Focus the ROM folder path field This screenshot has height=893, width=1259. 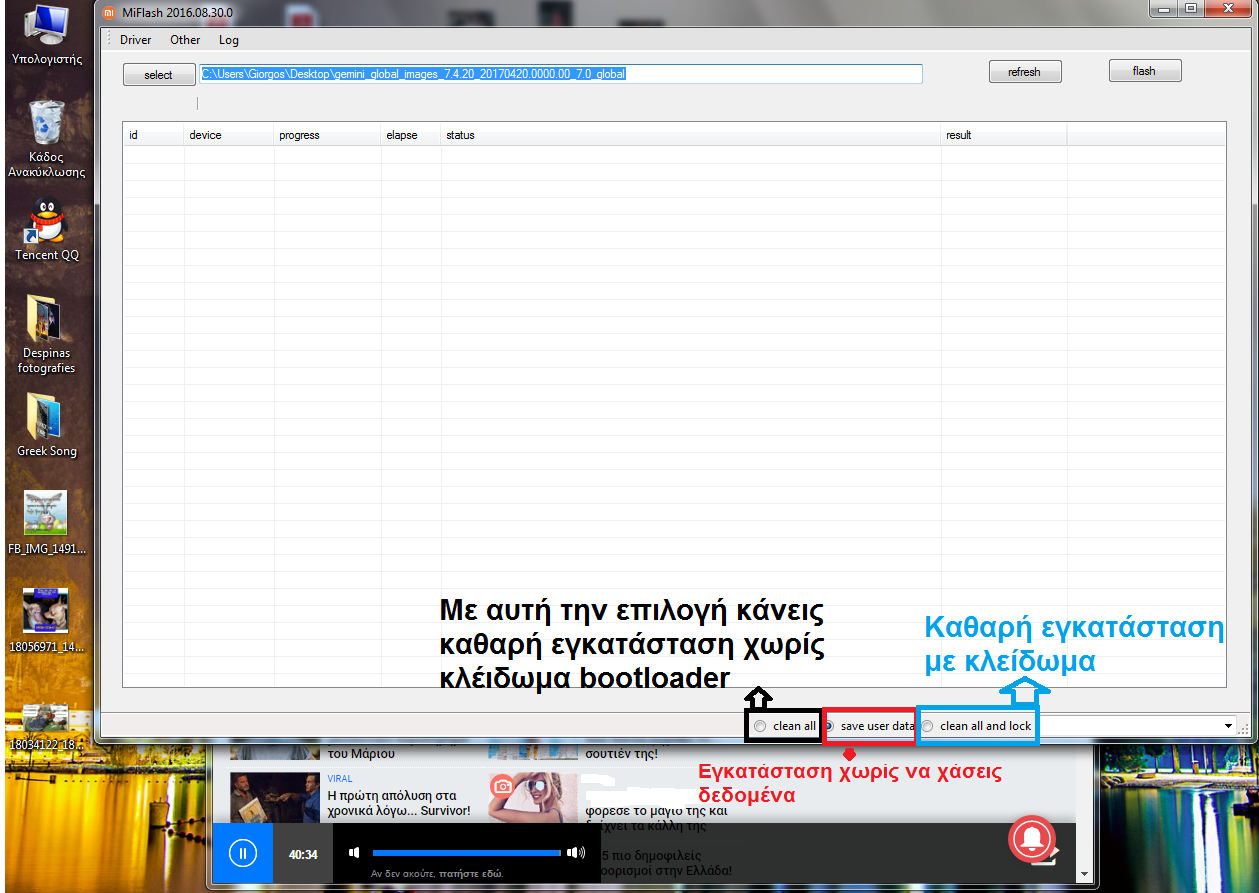pyautogui.click(x=561, y=74)
